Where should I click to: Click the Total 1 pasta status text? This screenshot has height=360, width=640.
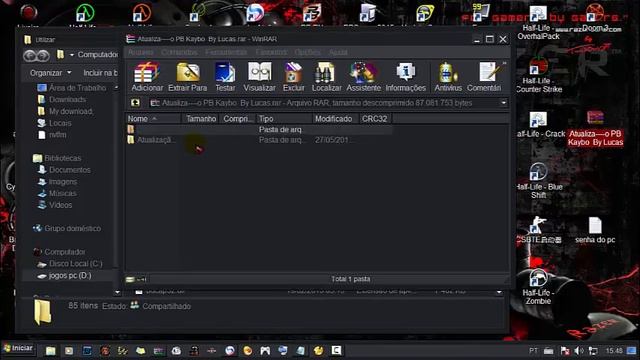(x=351, y=279)
